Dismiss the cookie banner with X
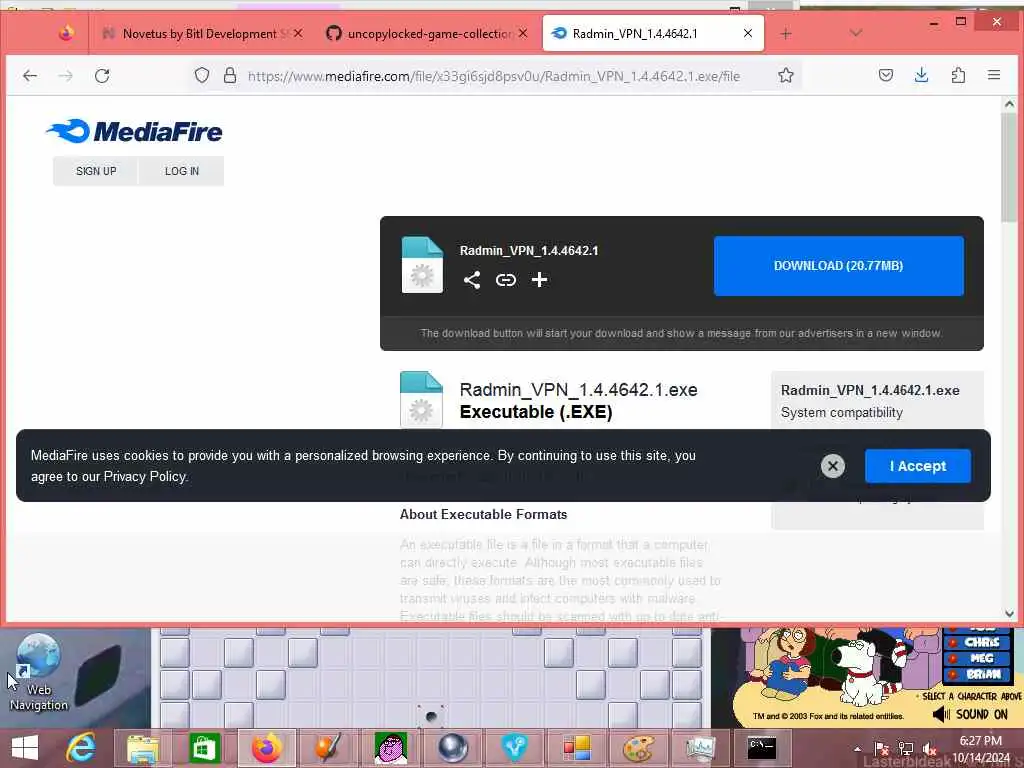1024x768 pixels. [833, 466]
